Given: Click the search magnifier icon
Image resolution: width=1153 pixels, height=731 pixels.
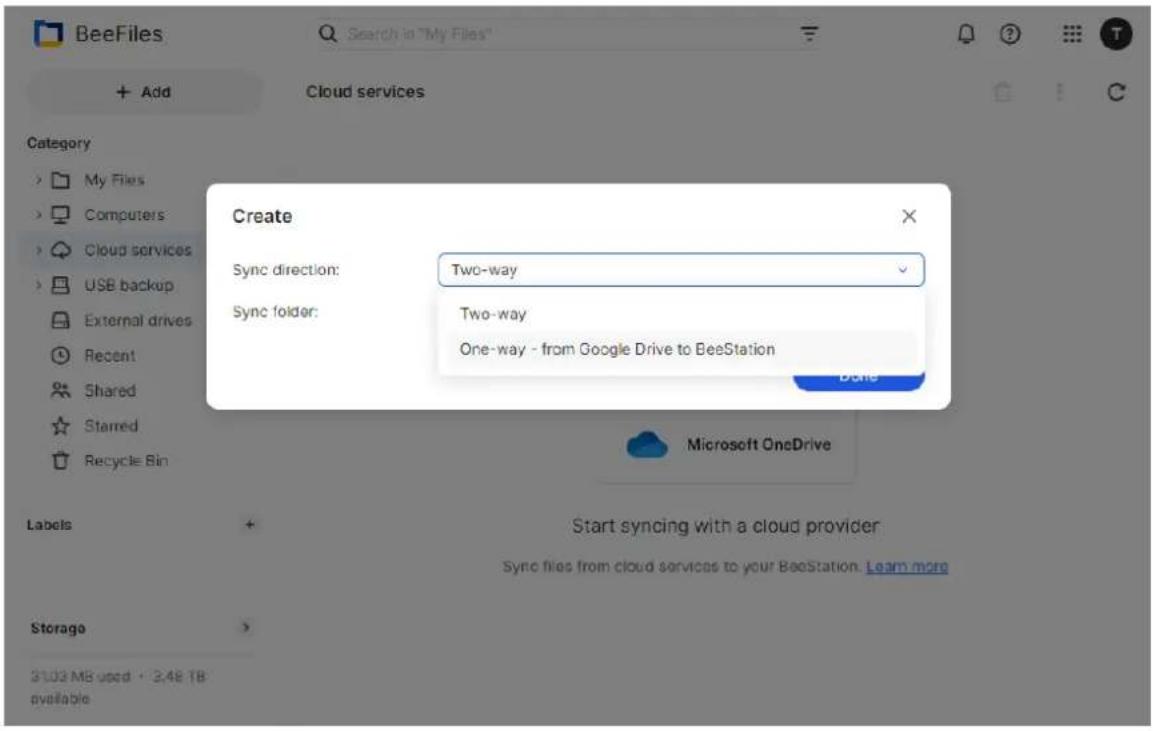Looking at the screenshot, I should click(327, 34).
